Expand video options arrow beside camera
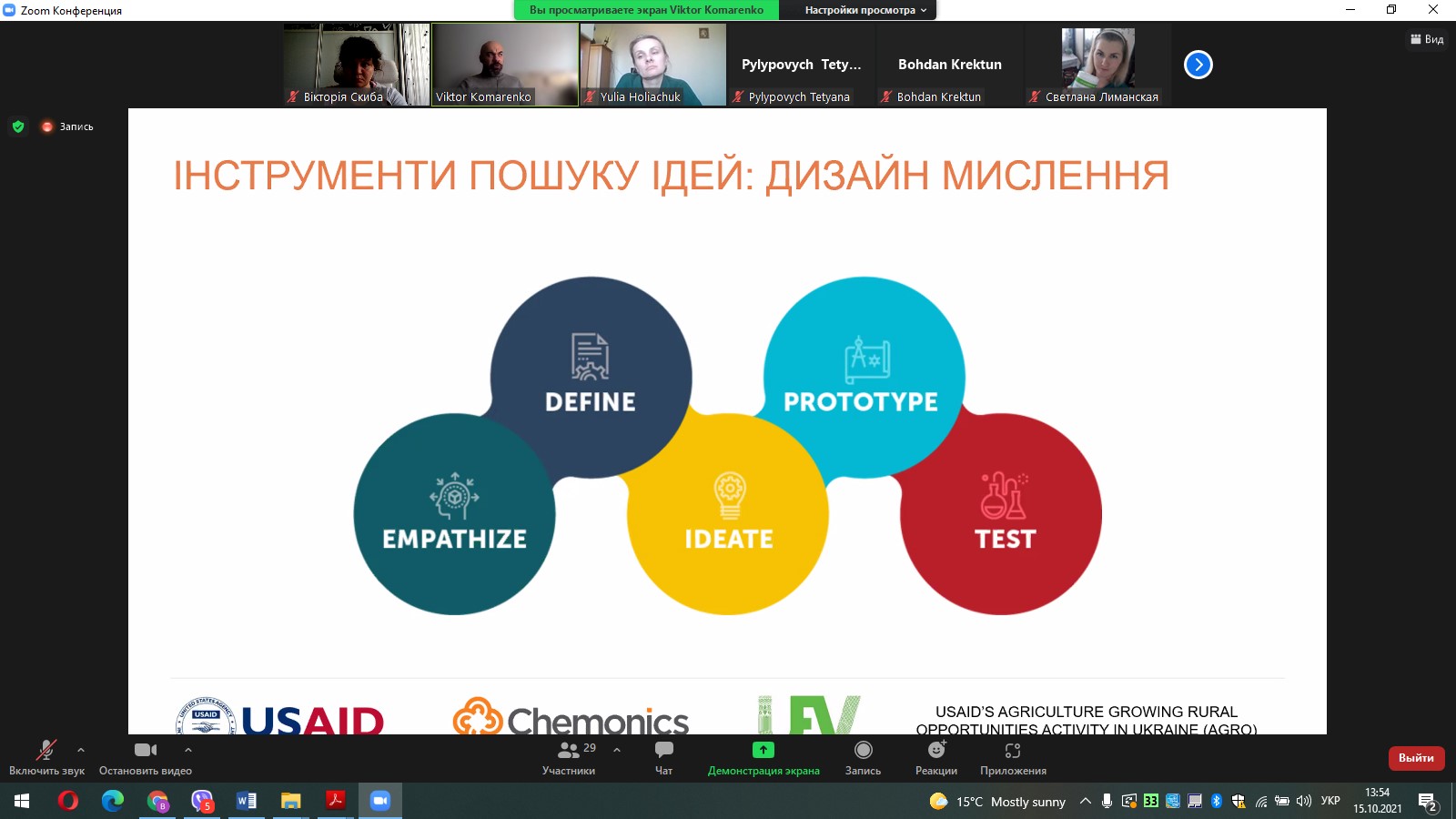 [188, 750]
